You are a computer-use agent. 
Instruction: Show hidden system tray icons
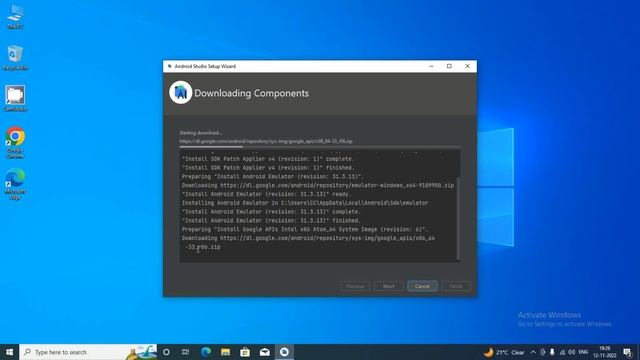(x=533, y=352)
